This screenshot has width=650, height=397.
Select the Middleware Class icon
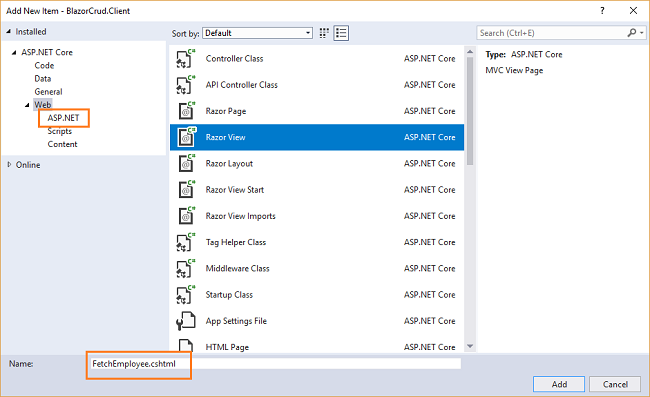point(185,269)
